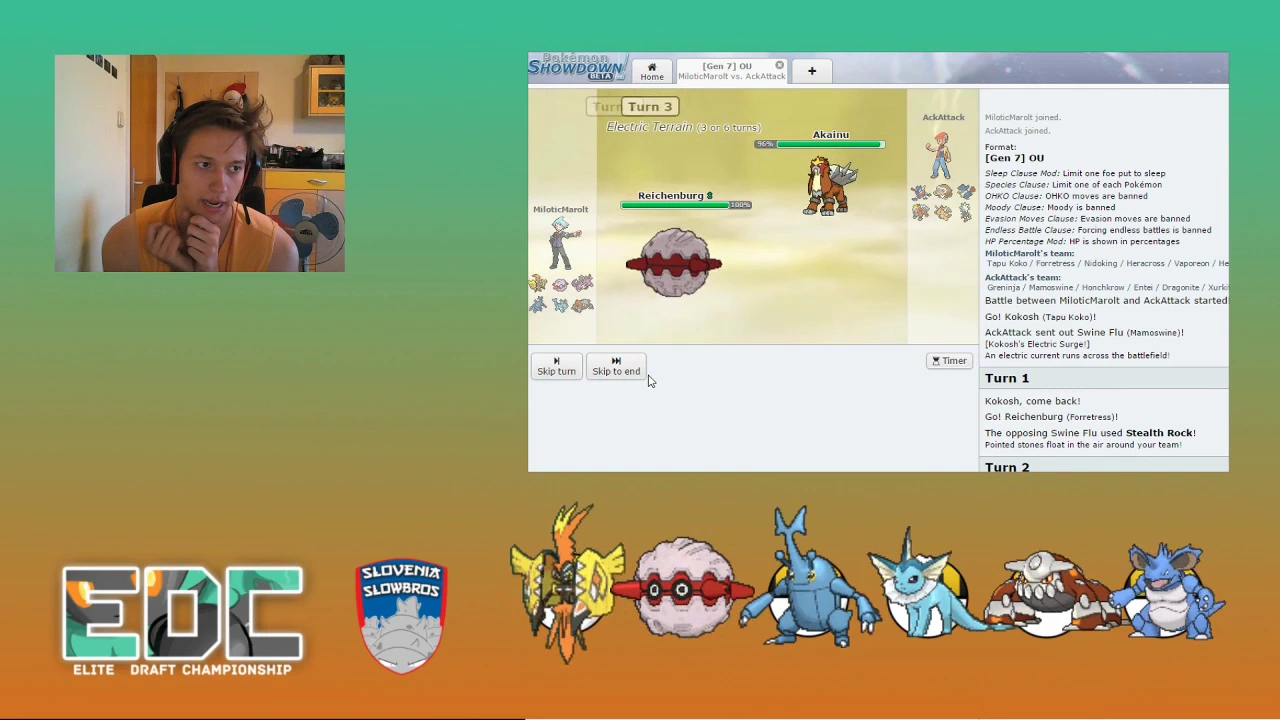Open a new tab with the plus button
The height and width of the screenshot is (720, 1280).
(x=812, y=71)
